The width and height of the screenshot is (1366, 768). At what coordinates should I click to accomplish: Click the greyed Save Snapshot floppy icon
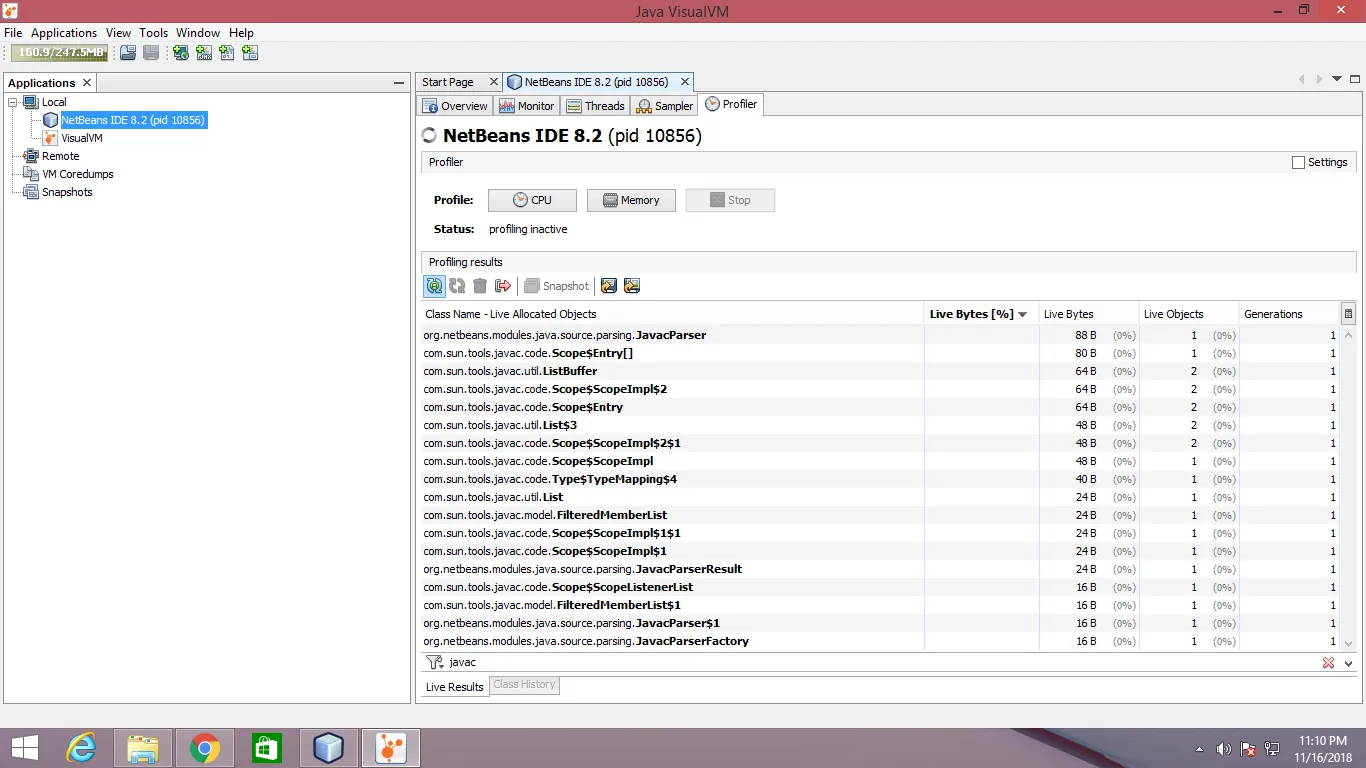[x=151, y=53]
